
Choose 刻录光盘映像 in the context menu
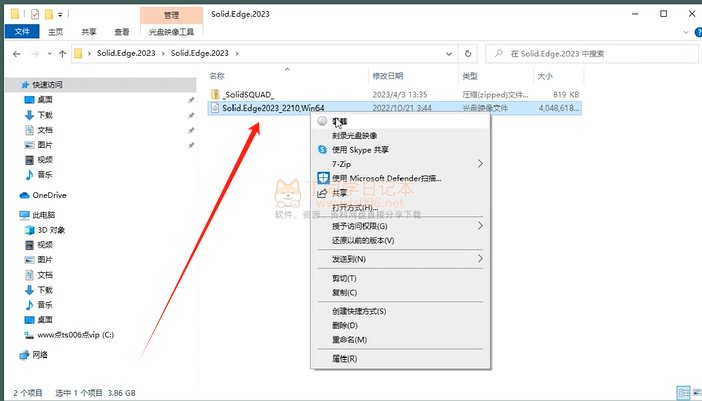[401, 136]
